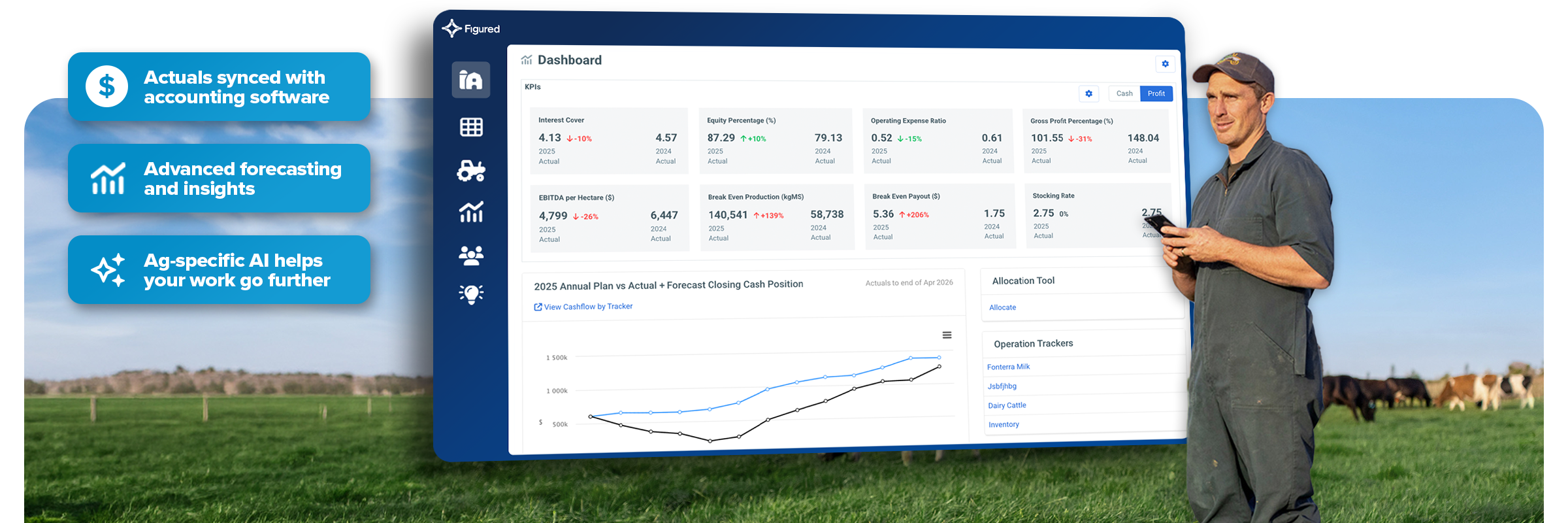This screenshot has height=523, width=1568.
Task: Click the chart icon on Advanced forecasting card
Action: [x=108, y=178]
